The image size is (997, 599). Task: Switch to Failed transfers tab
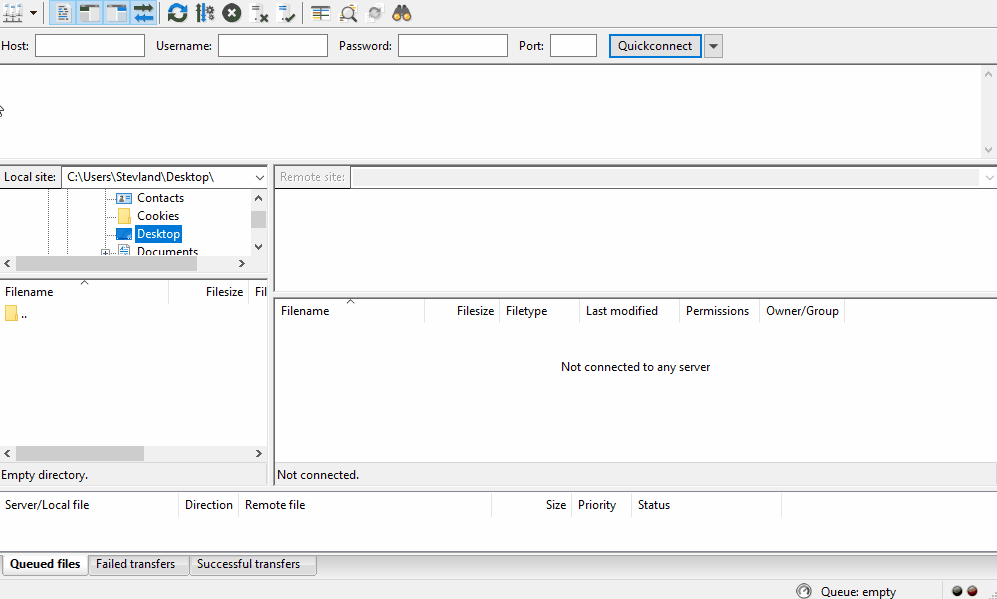pyautogui.click(x=139, y=565)
